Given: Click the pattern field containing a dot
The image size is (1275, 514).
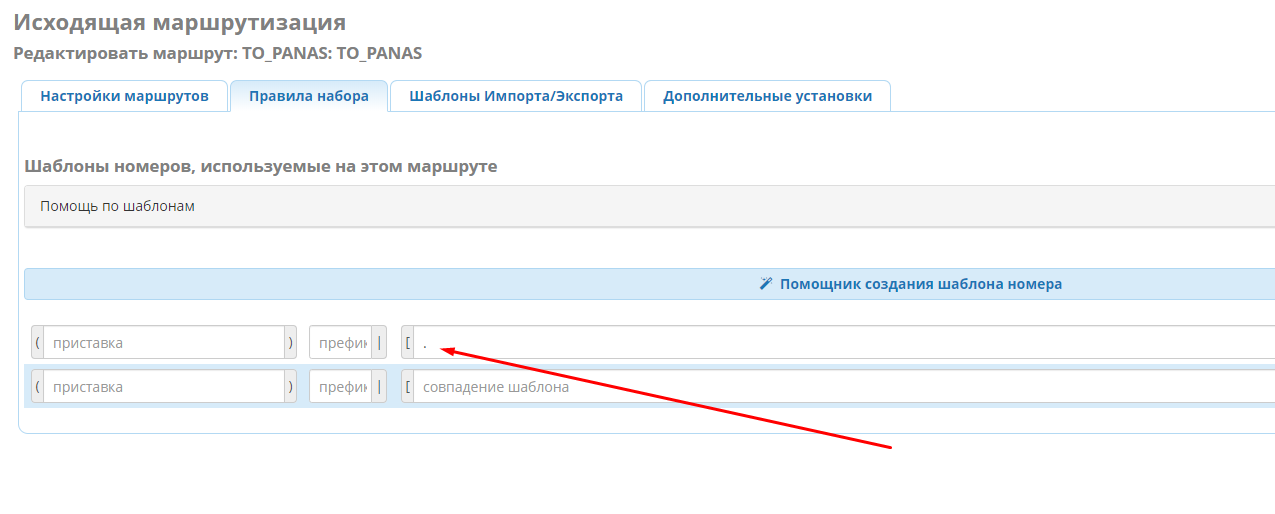Looking at the screenshot, I should pos(840,343).
